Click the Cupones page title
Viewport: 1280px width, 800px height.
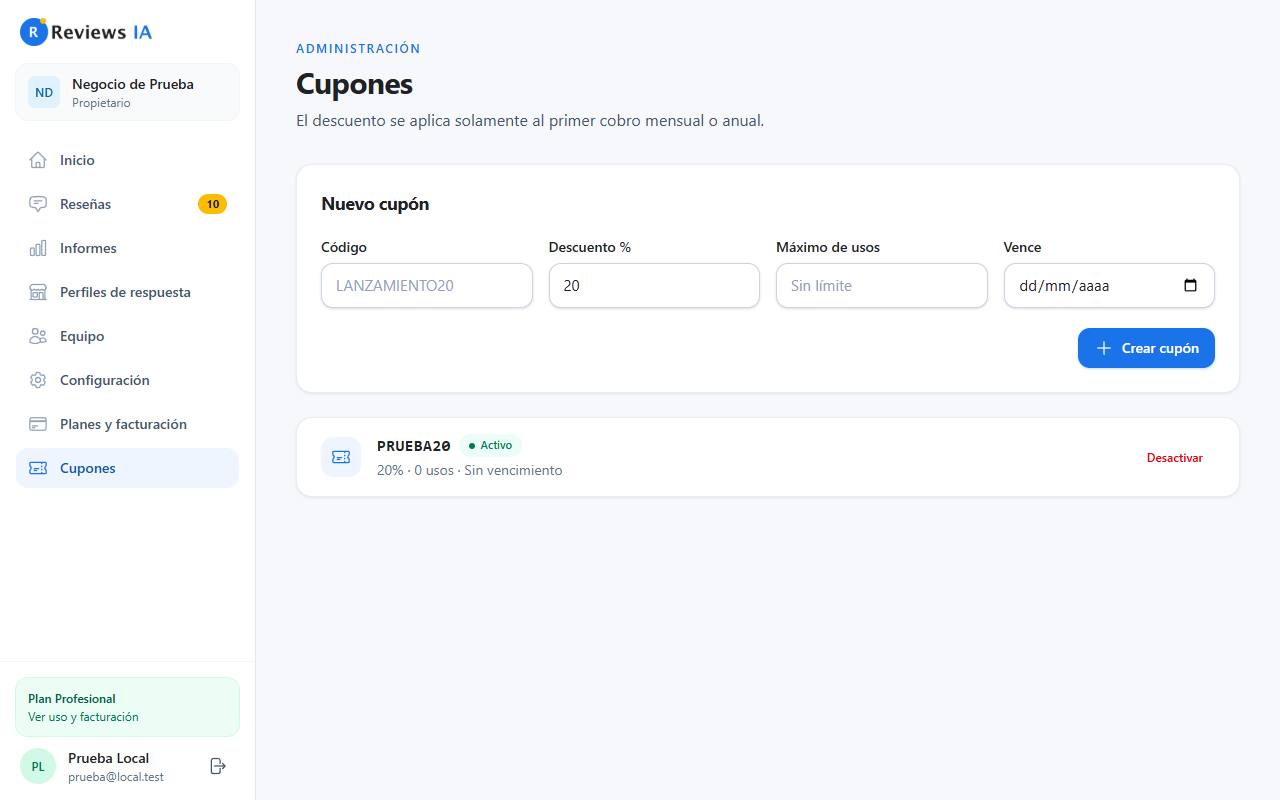pyautogui.click(x=354, y=84)
